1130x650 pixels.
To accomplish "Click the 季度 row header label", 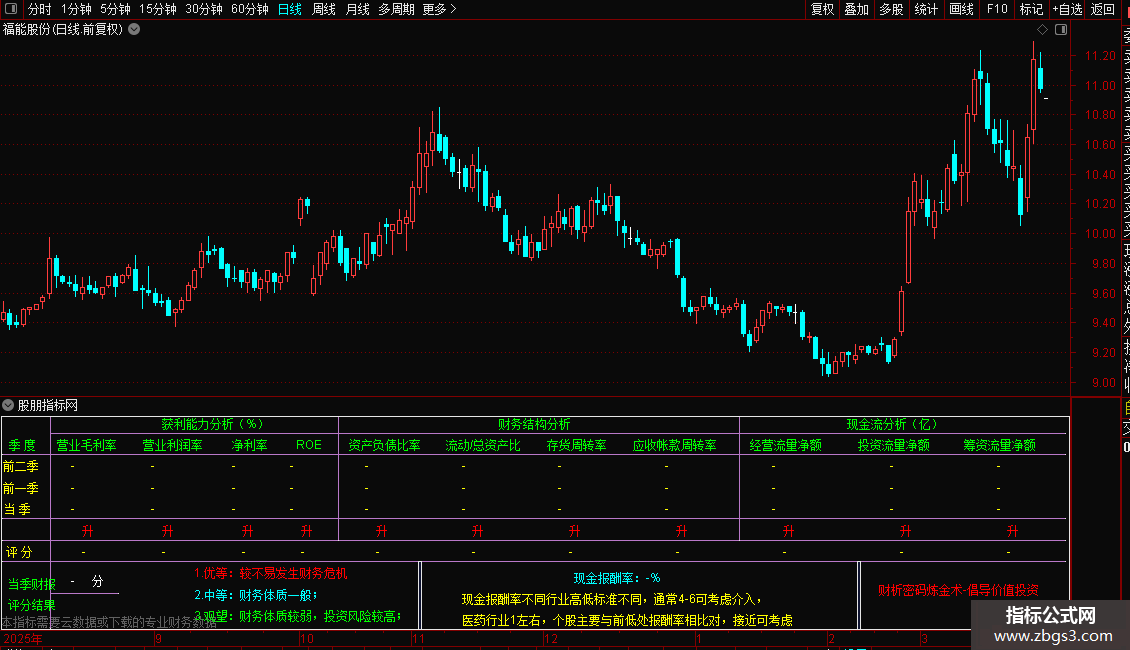I will coord(22,445).
